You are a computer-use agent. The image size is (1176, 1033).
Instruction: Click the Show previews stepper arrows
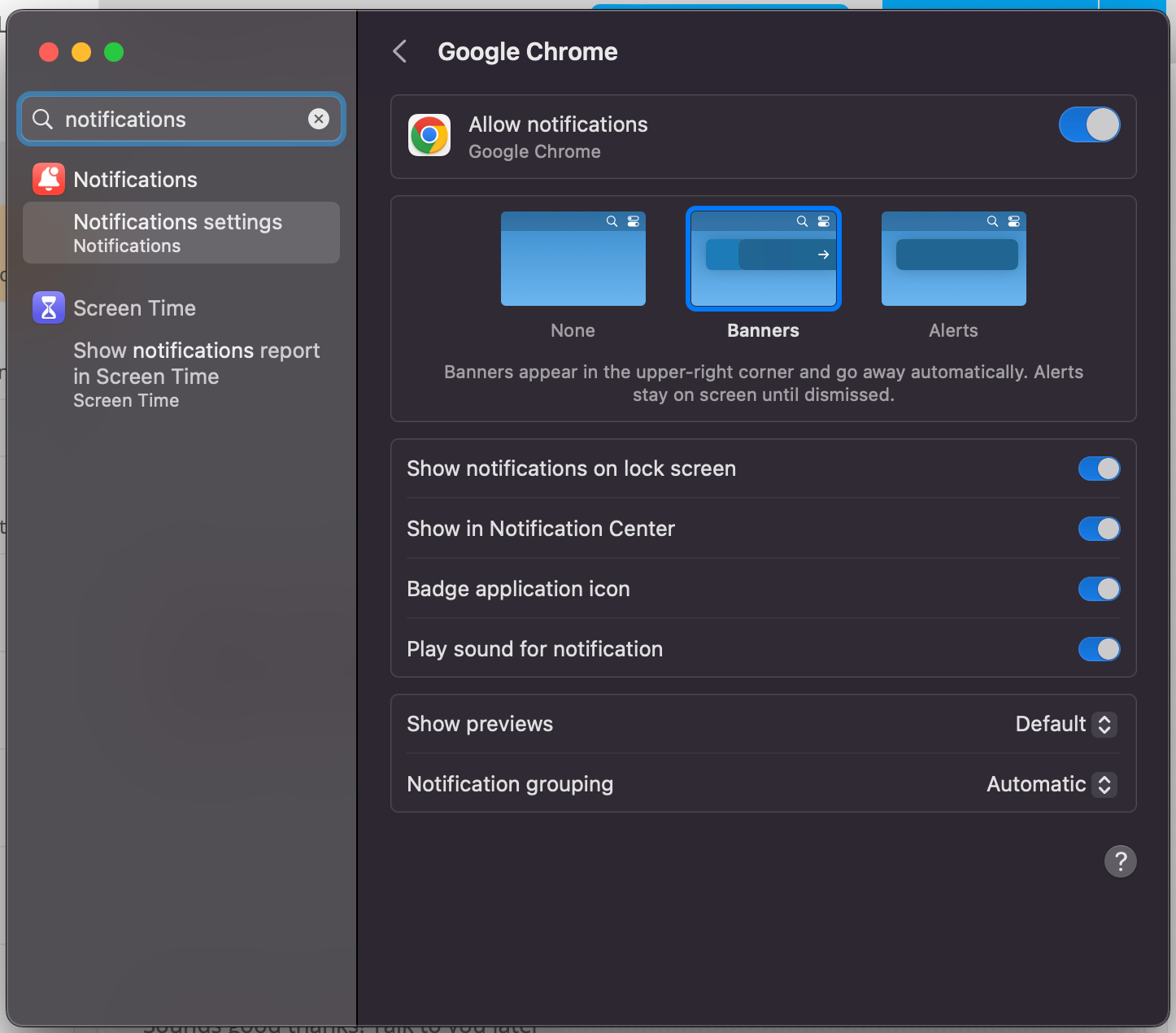pos(1104,724)
